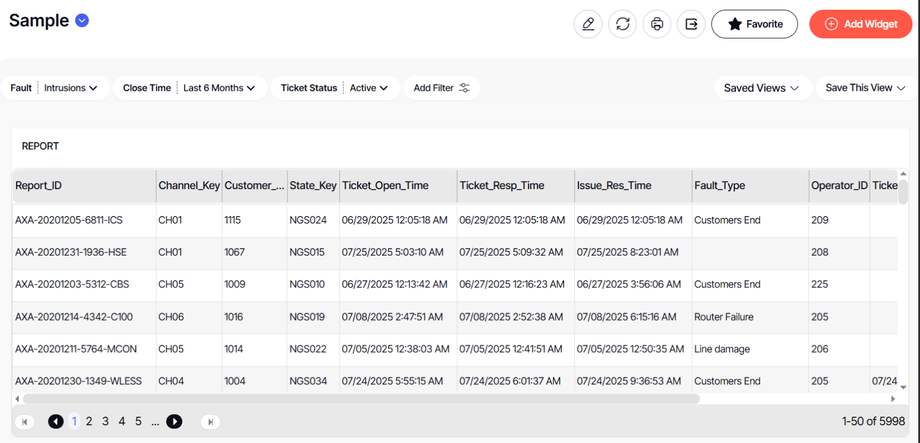Sort by Ticket_Open_Time column header

coord(385,186)
